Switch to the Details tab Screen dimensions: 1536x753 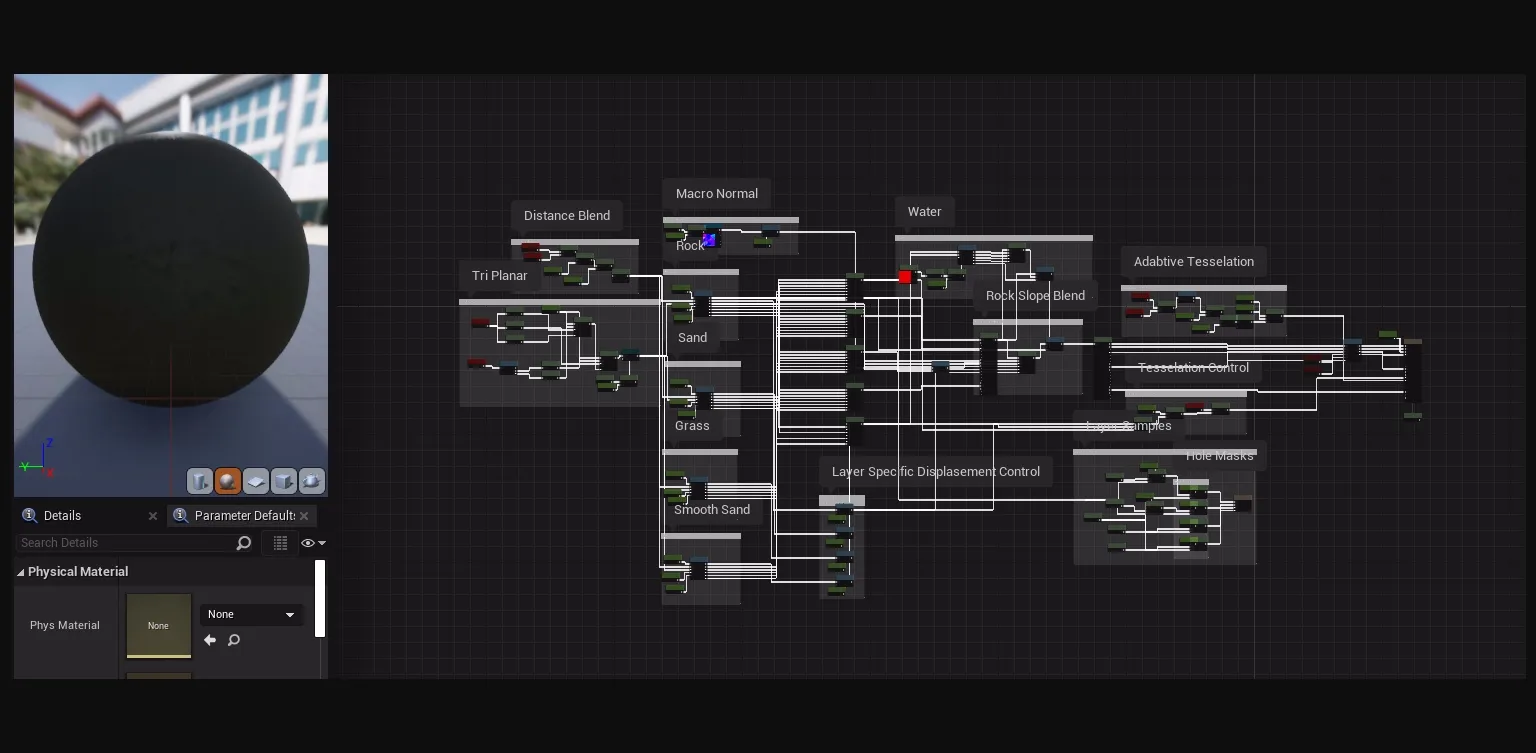62,515
